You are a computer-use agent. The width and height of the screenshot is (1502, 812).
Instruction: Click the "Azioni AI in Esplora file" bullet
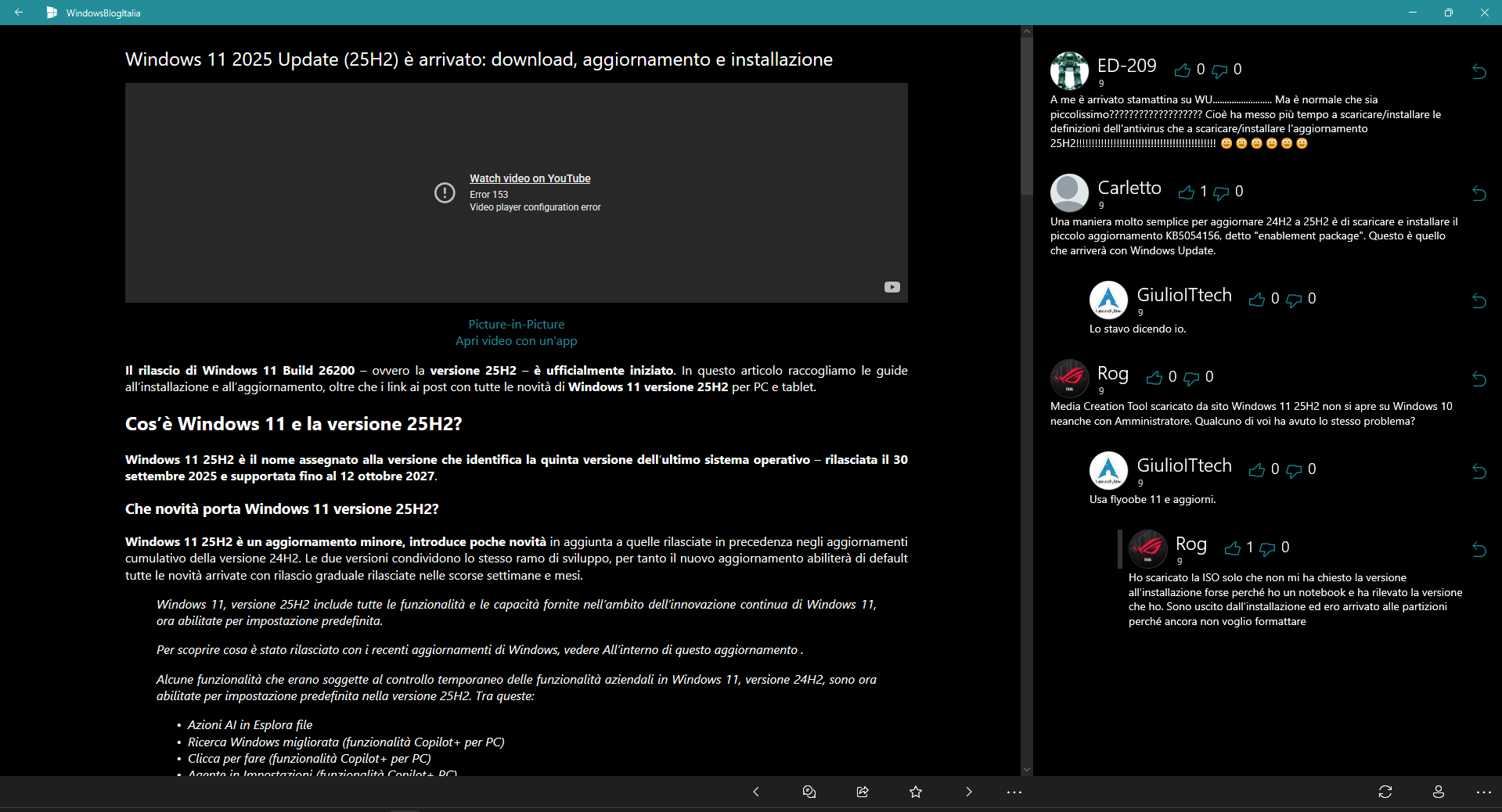pyautogui.click(x=250, y=725)
